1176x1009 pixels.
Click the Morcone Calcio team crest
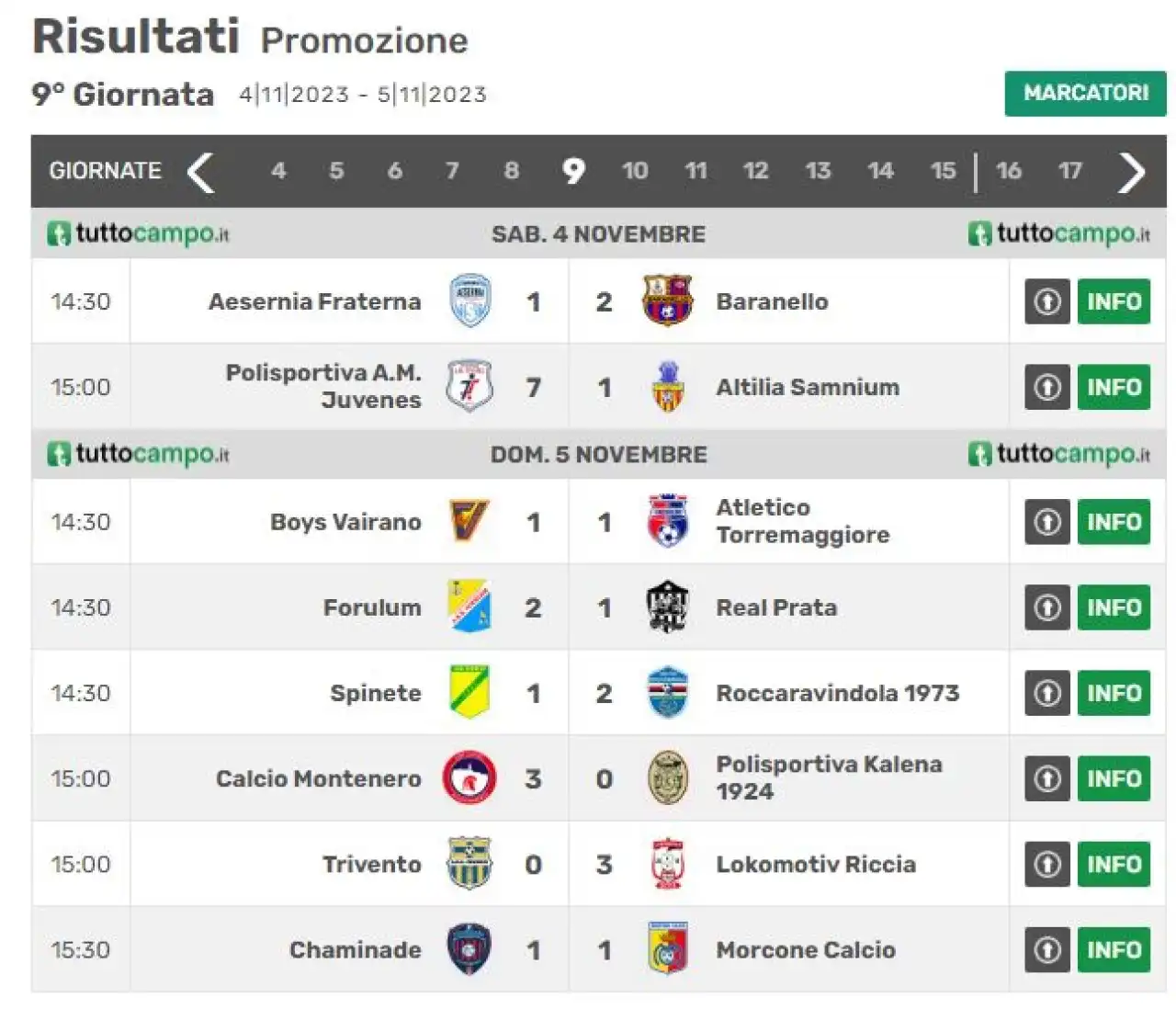pos(668,949)
